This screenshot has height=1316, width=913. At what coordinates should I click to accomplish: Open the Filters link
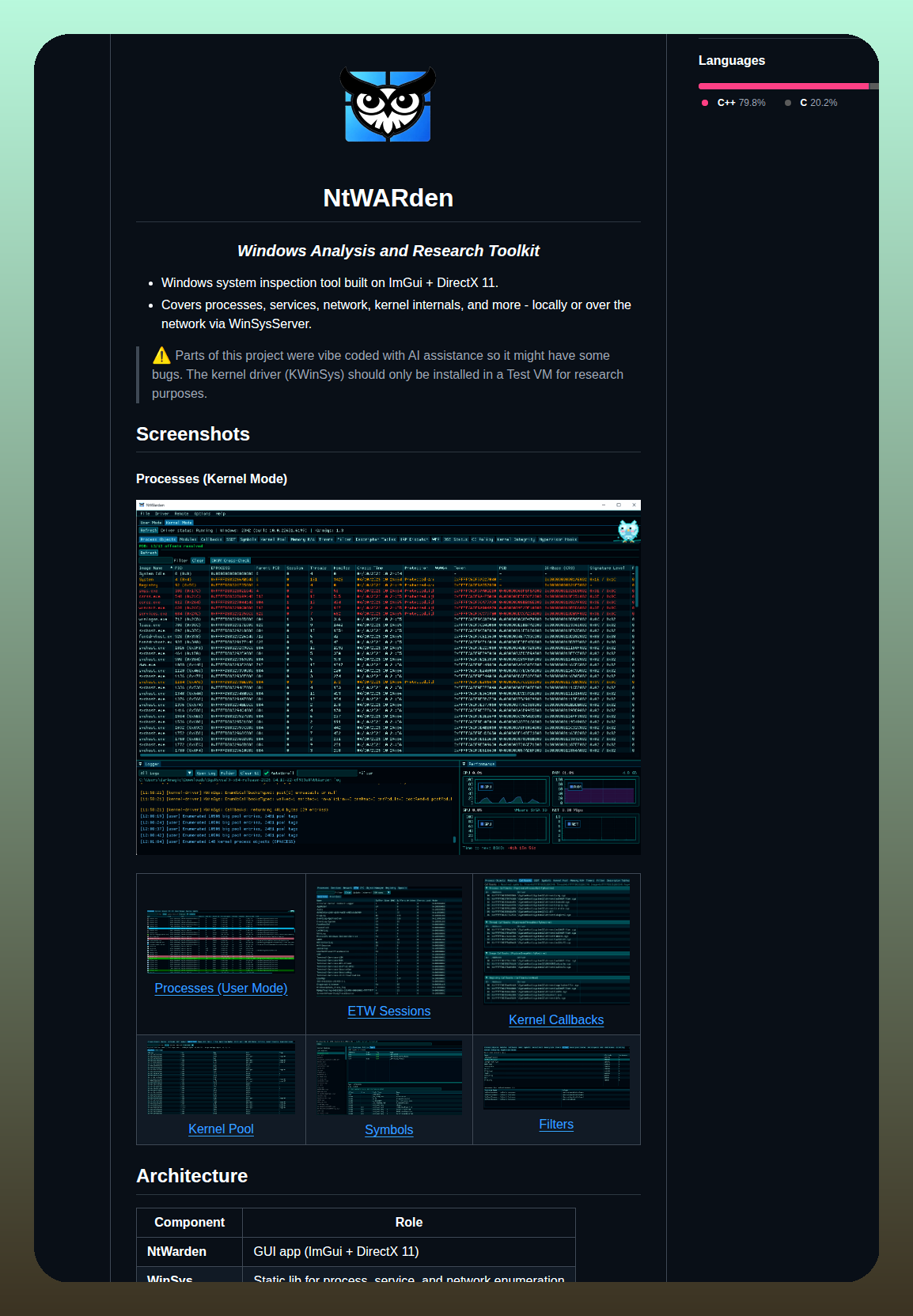click(556, 1124)
